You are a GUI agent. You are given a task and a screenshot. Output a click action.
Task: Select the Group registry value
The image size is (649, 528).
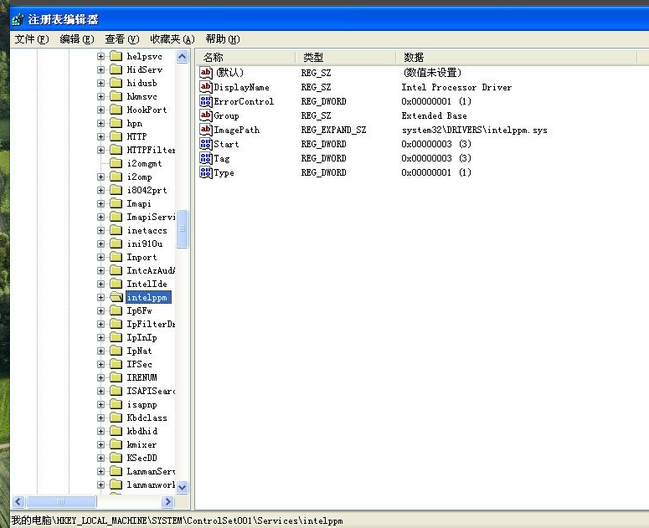point(226,116)
